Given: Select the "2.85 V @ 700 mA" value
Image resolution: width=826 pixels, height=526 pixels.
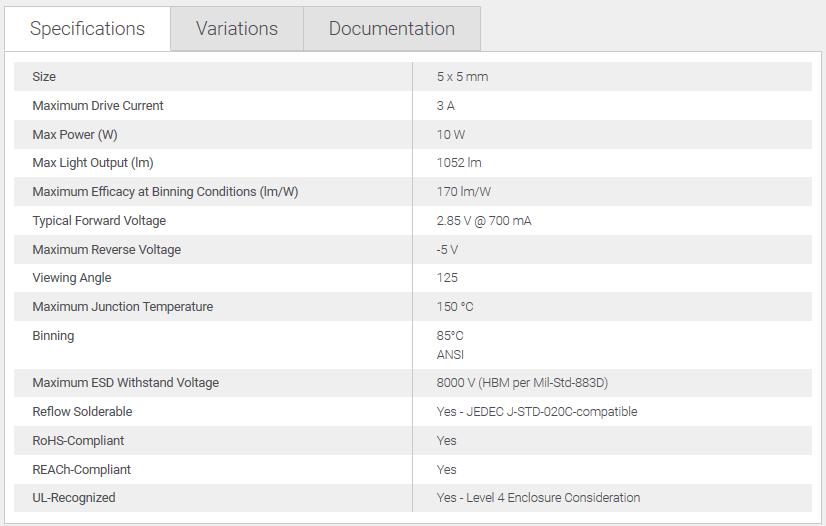Looking at the screenshot, I should click(x=484, y=221).
